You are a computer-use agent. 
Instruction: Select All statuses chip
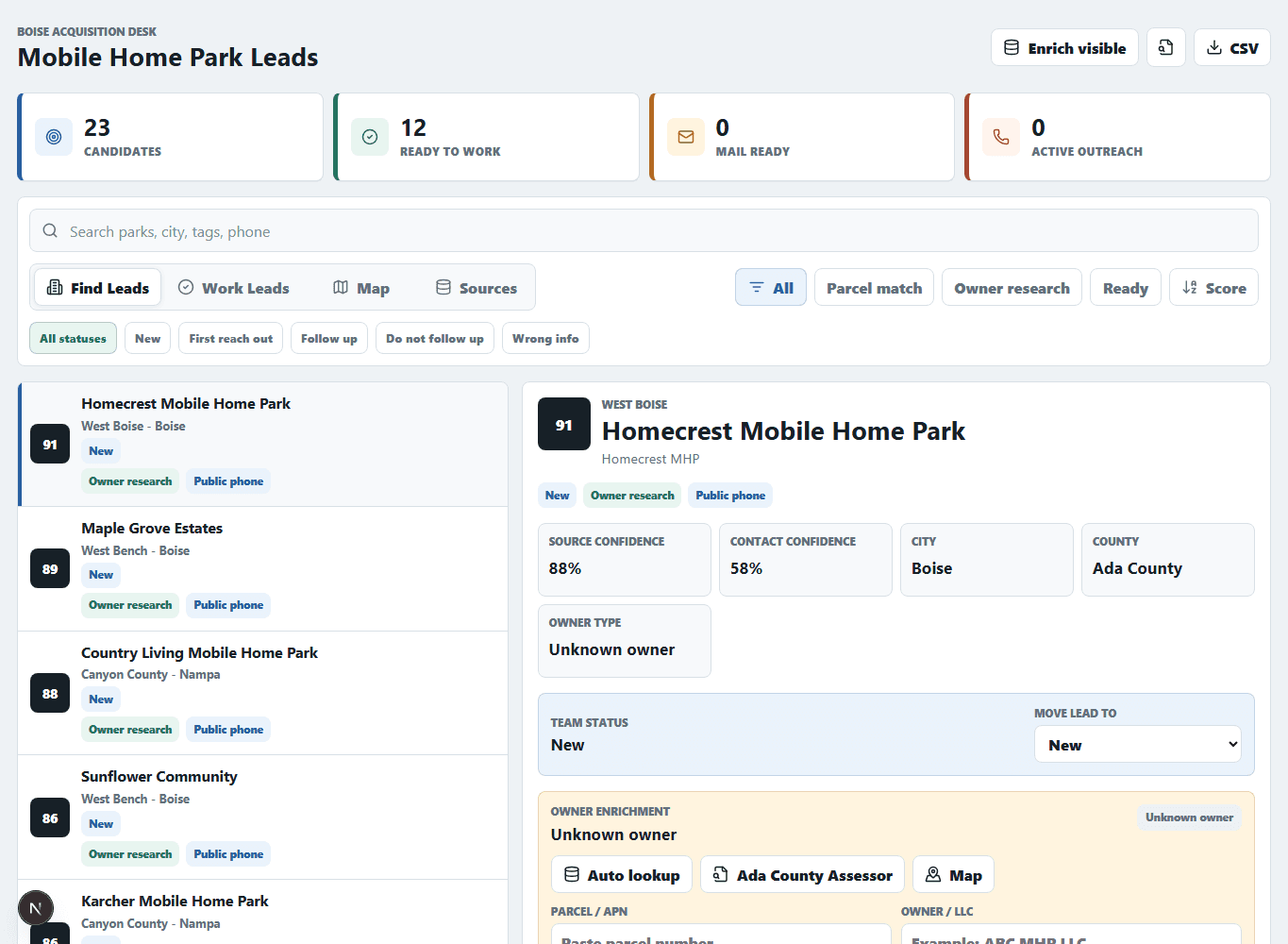point(73,339)
